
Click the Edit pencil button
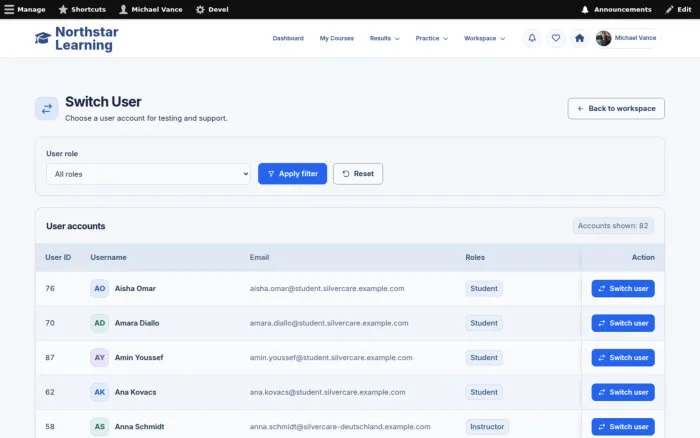pyautogui.click(x=678, y=9)
